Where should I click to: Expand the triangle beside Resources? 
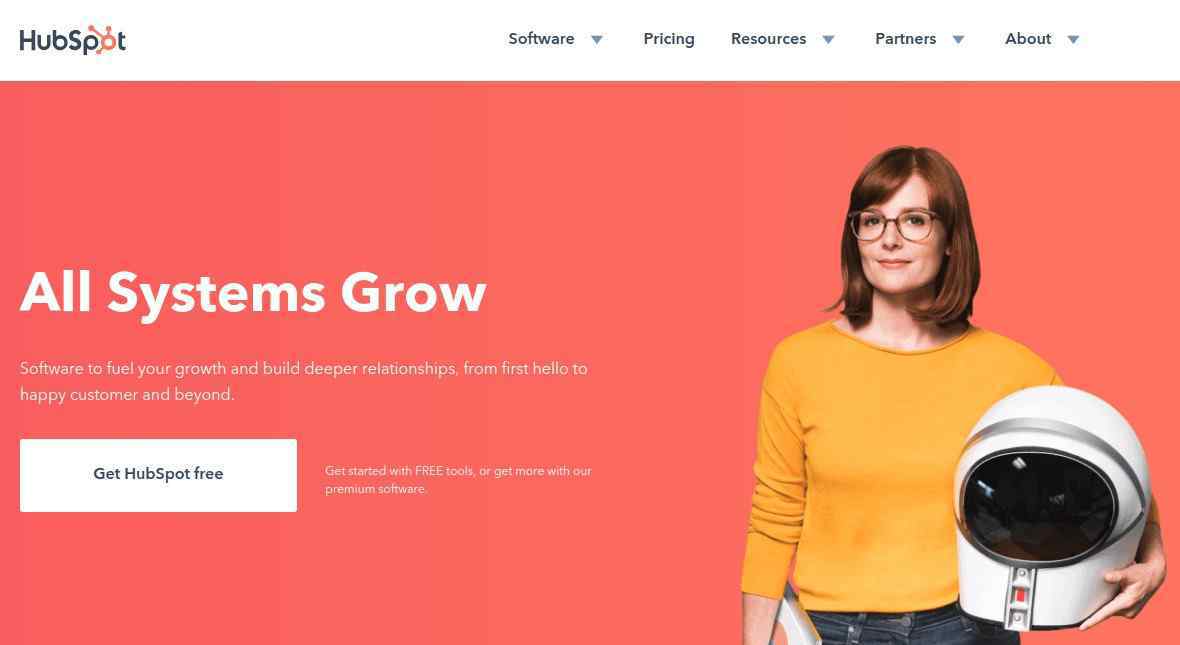point(829,40)
